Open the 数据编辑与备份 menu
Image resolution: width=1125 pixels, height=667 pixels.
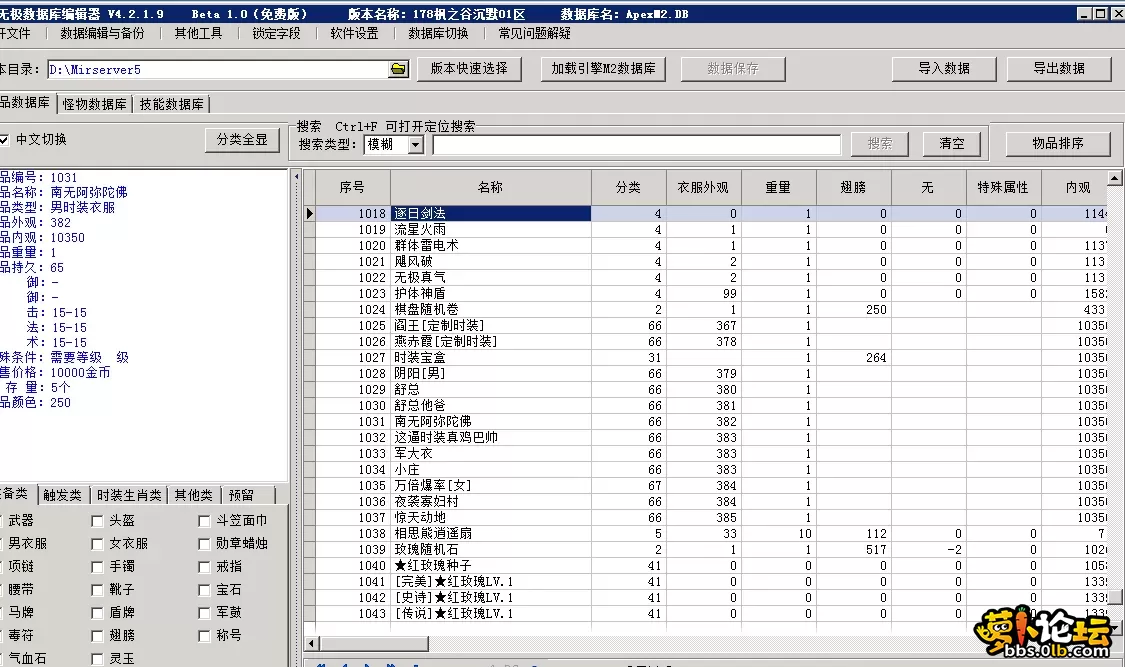click(102, 33)
